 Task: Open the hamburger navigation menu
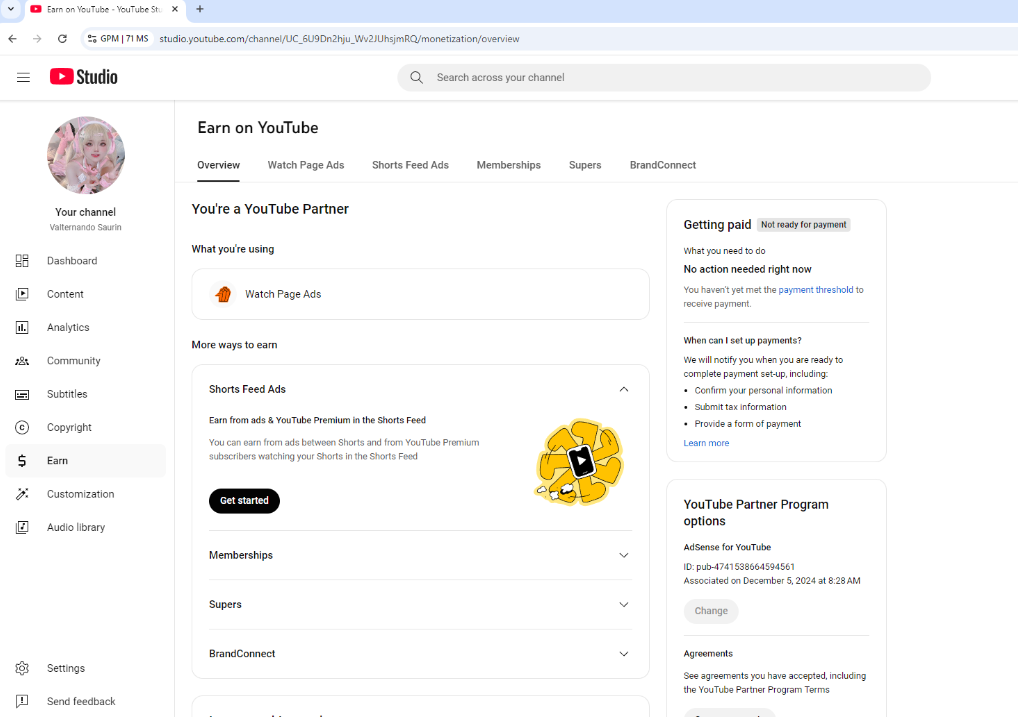coord(23,77)
